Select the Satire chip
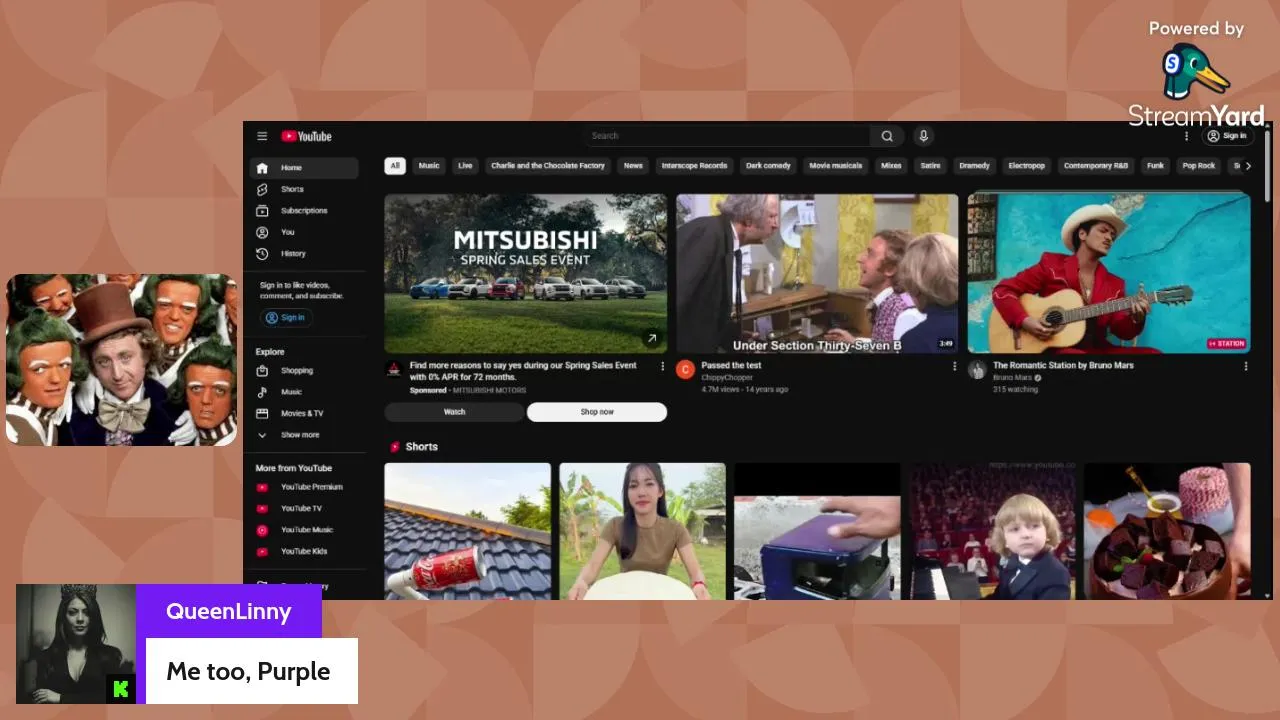The image size is (1280, 720). [930, 166]
